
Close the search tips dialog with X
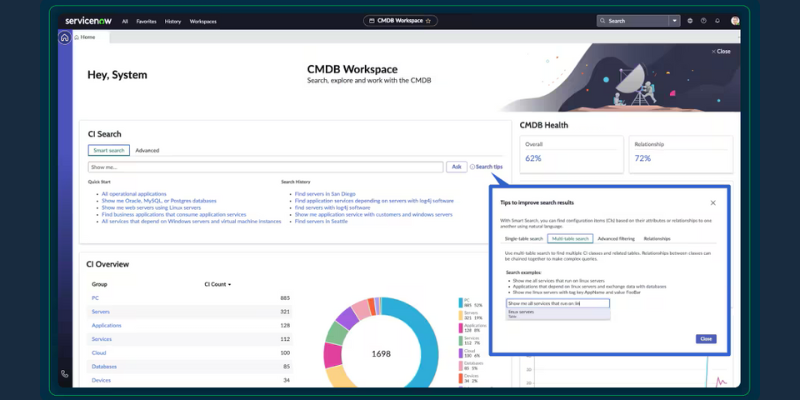pyautogui.click(x=713, y=203)
